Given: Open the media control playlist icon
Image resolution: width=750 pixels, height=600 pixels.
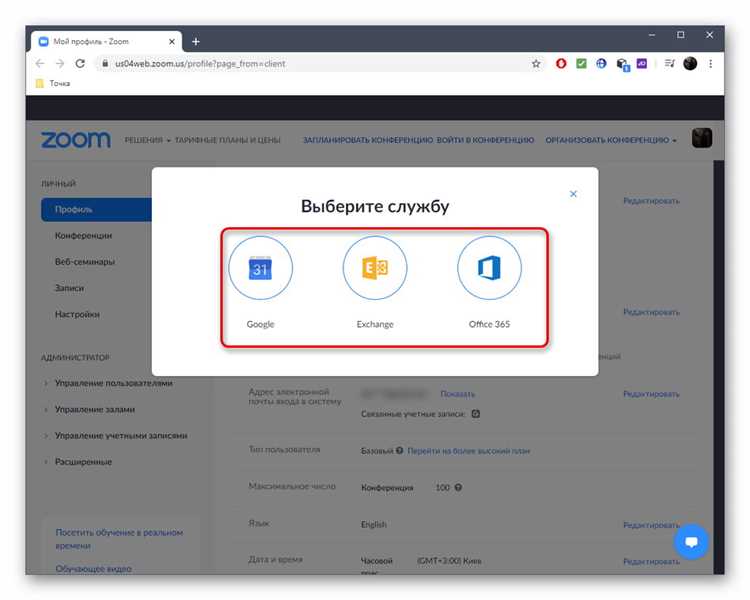Looking at the screenshot, I should point(670,63).
